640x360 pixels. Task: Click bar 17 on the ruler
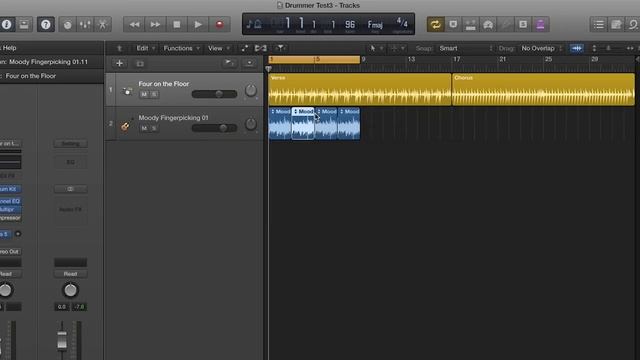(x=456, y=60)
